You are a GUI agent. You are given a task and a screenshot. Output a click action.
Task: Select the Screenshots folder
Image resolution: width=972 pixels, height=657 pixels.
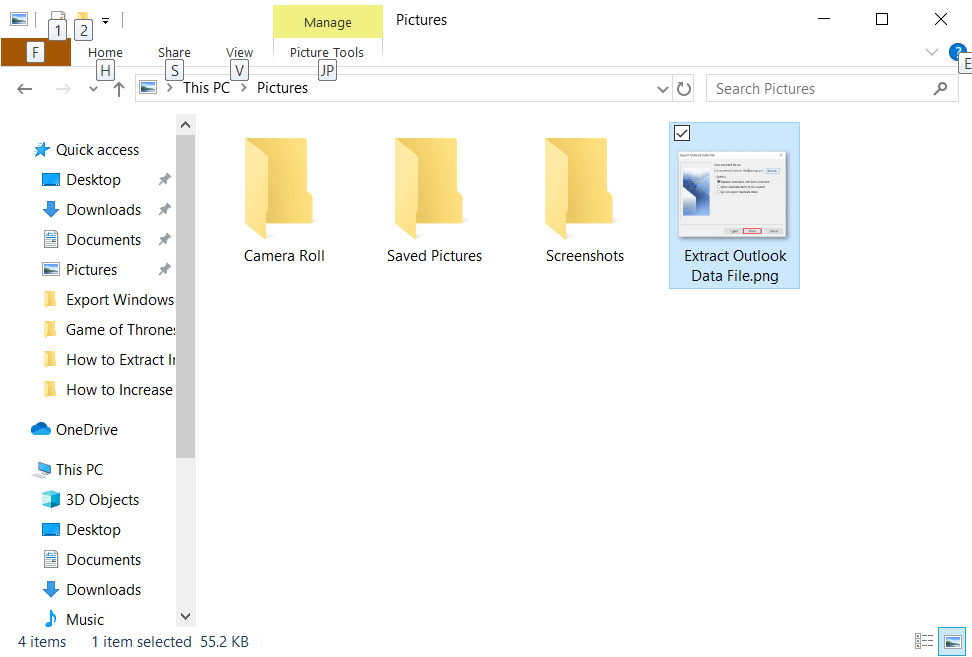(585, 200)
